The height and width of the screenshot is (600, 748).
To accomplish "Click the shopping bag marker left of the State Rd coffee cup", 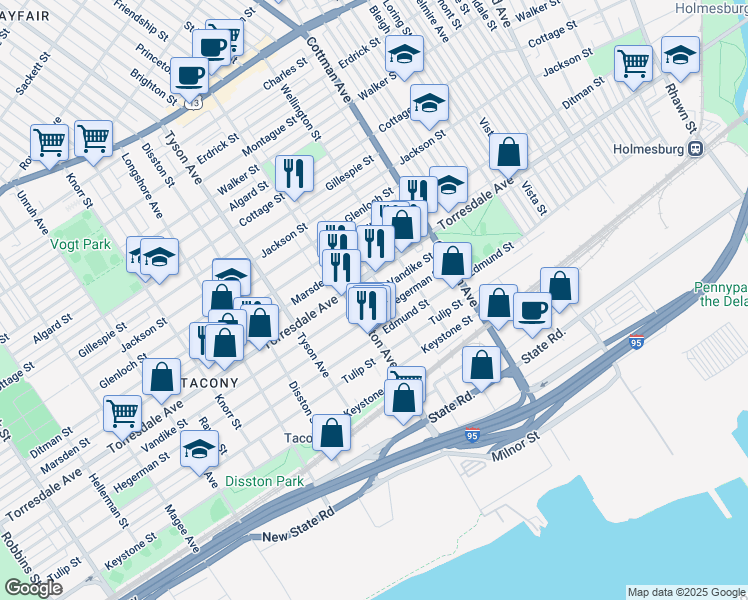I will tap(498, 303).
